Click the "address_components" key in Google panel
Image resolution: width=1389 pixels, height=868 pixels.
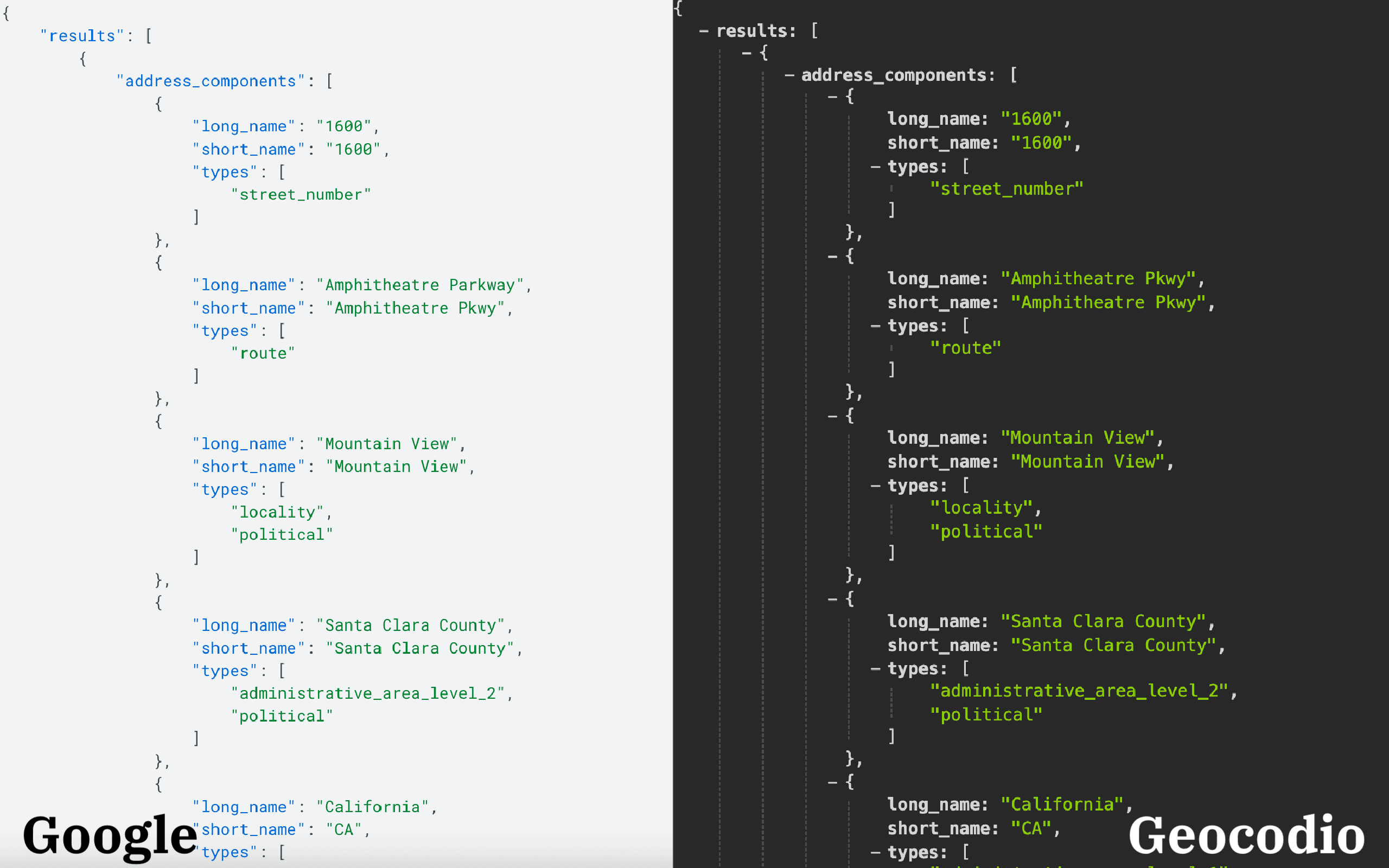210,81
